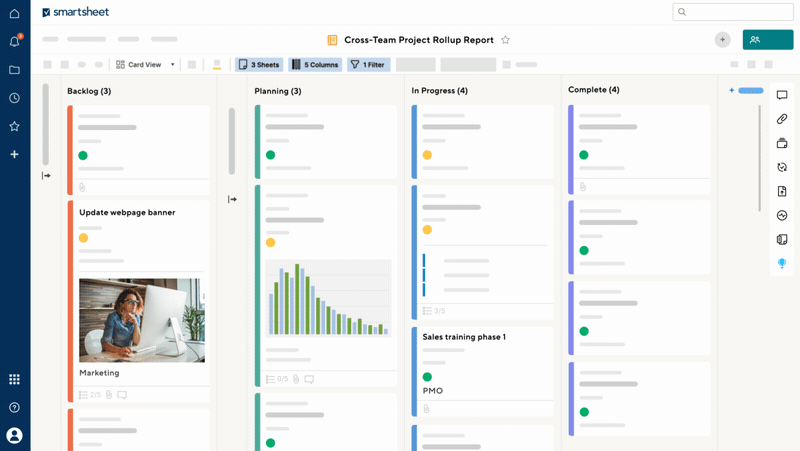This screenshot has width=800, height=451.
Task: Click the Marketing label on card
Action: click(99, 373)
